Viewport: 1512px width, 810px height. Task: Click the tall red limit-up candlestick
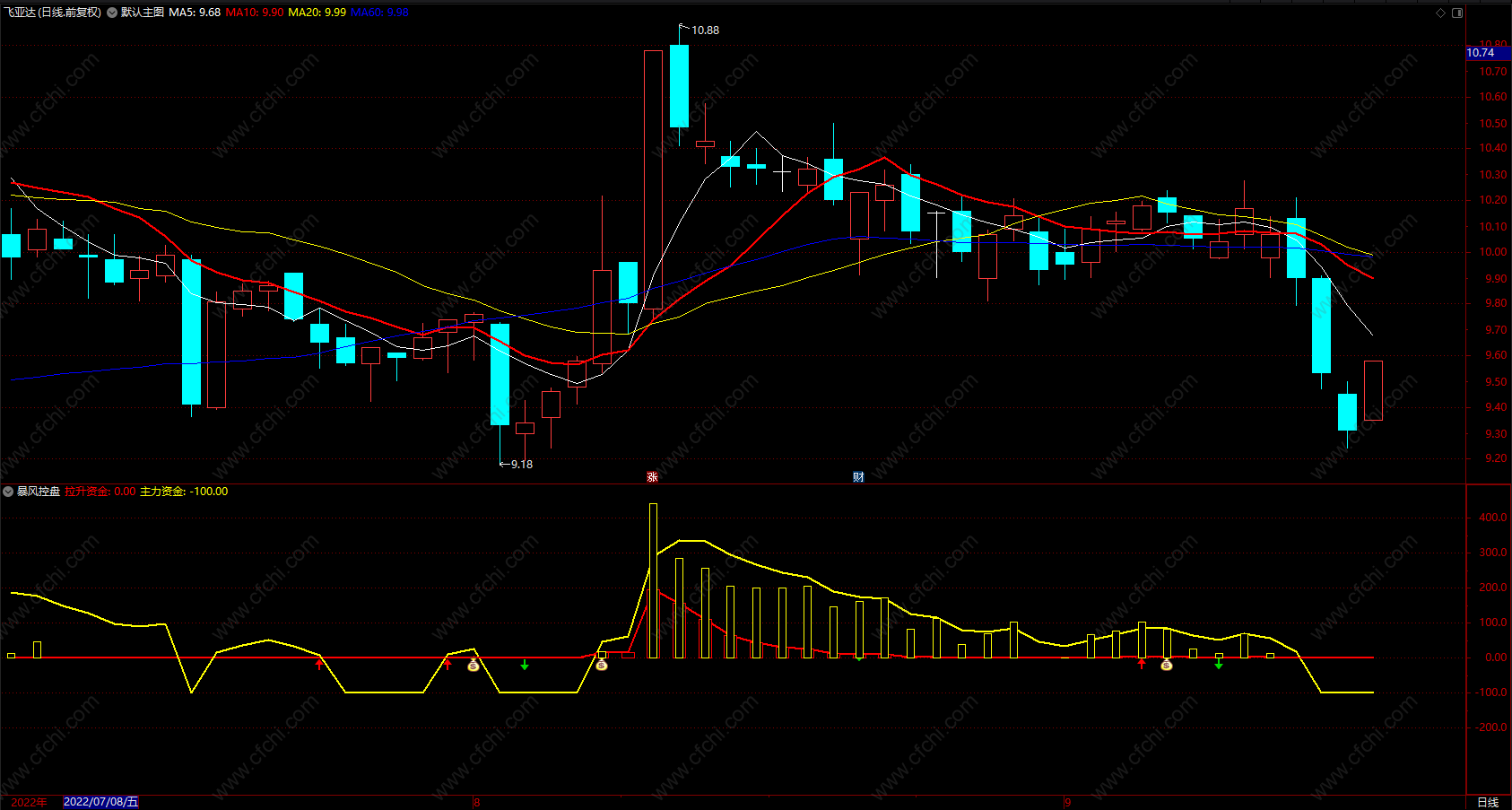(x=653, y=179)
